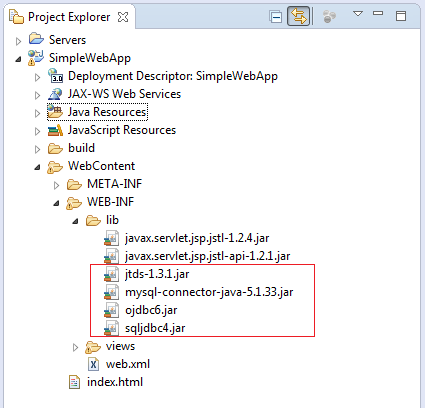425x408 pixels.
Task: Select the Java Resources item
Action: [x=98, y=112]
